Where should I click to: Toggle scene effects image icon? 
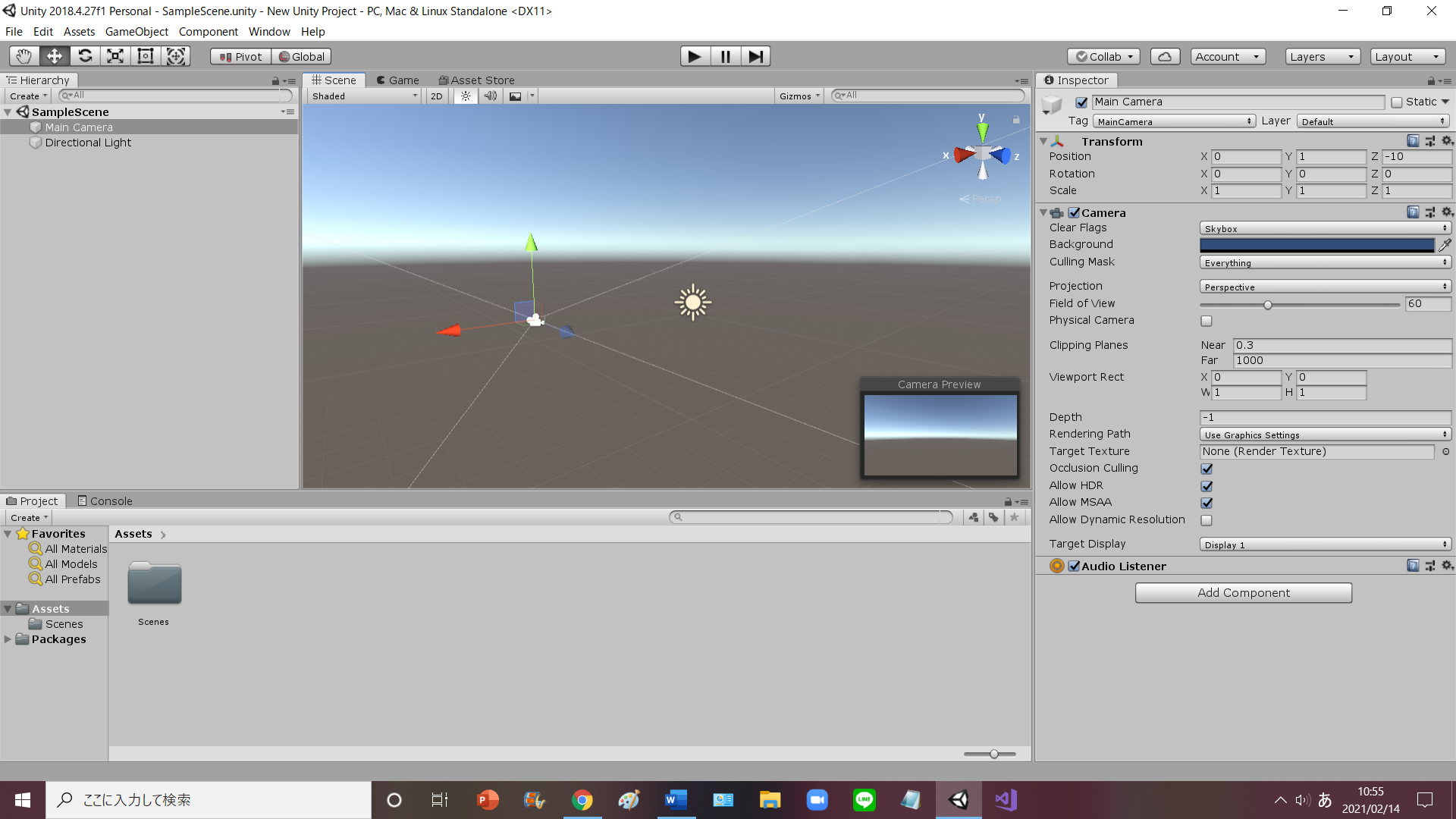tap(516, 96)
